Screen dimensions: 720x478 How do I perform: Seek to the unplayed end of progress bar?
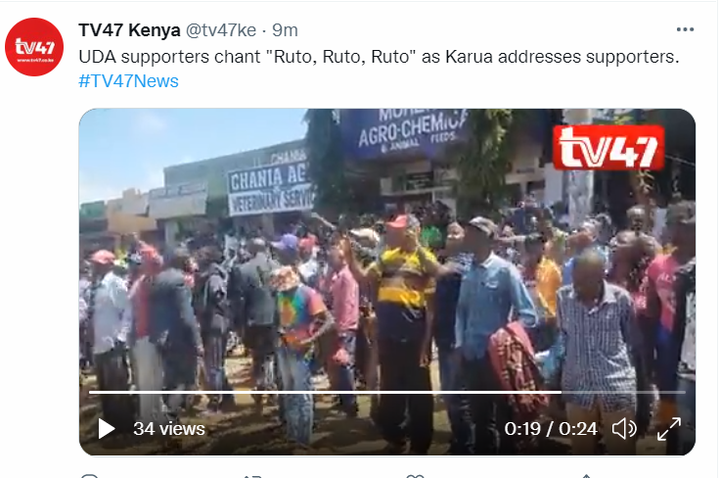click(x=623, y=392)
